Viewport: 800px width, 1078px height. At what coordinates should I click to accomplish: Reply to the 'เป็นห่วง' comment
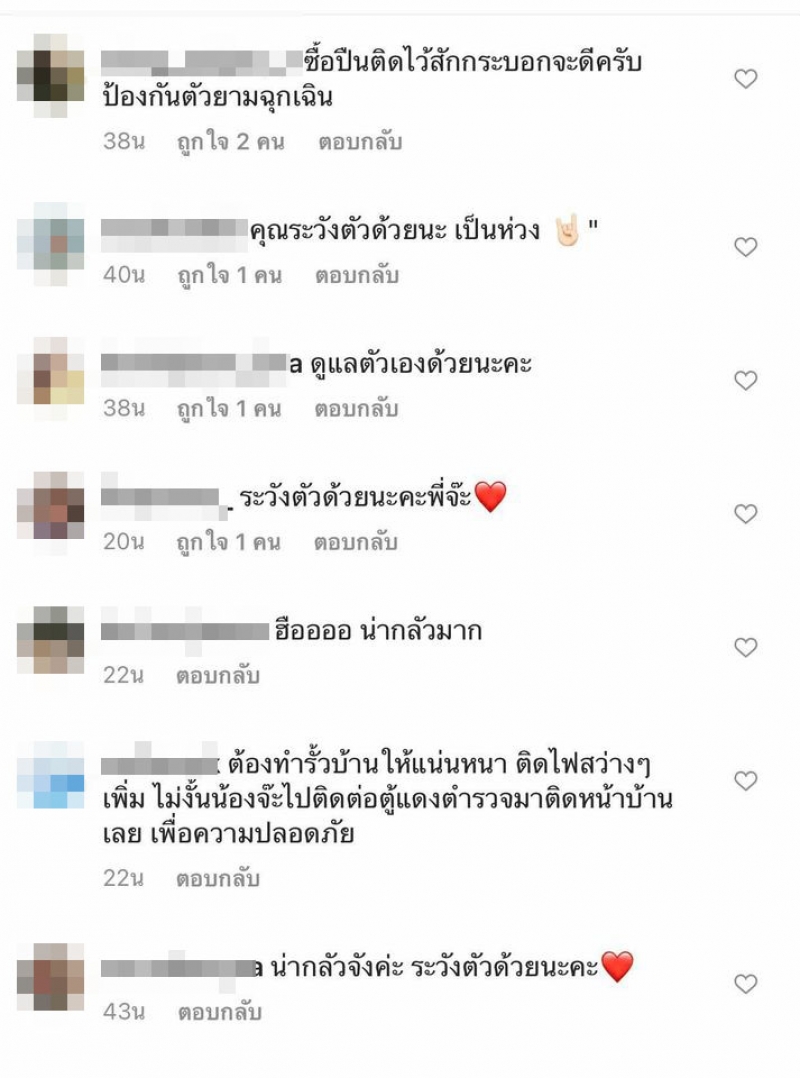357,276
